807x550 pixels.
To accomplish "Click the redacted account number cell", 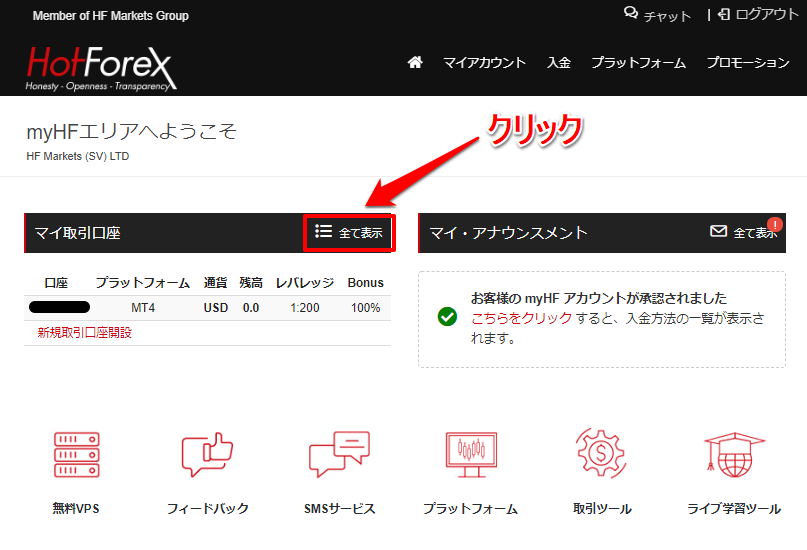I will (59, 308).
